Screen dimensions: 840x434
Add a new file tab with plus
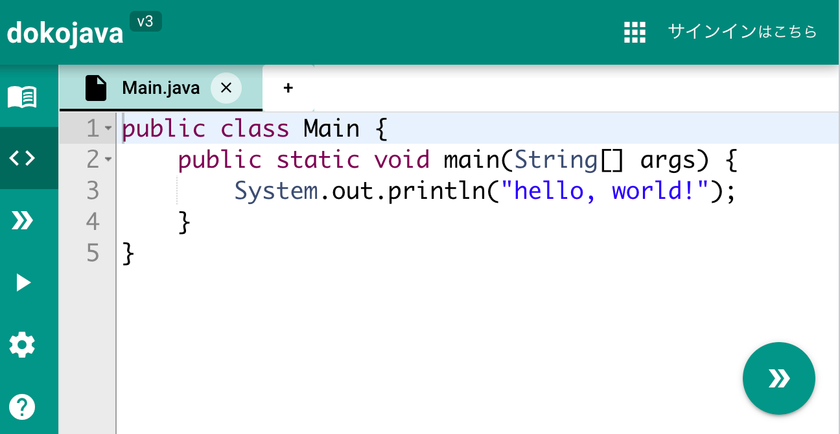coord(288,88)
